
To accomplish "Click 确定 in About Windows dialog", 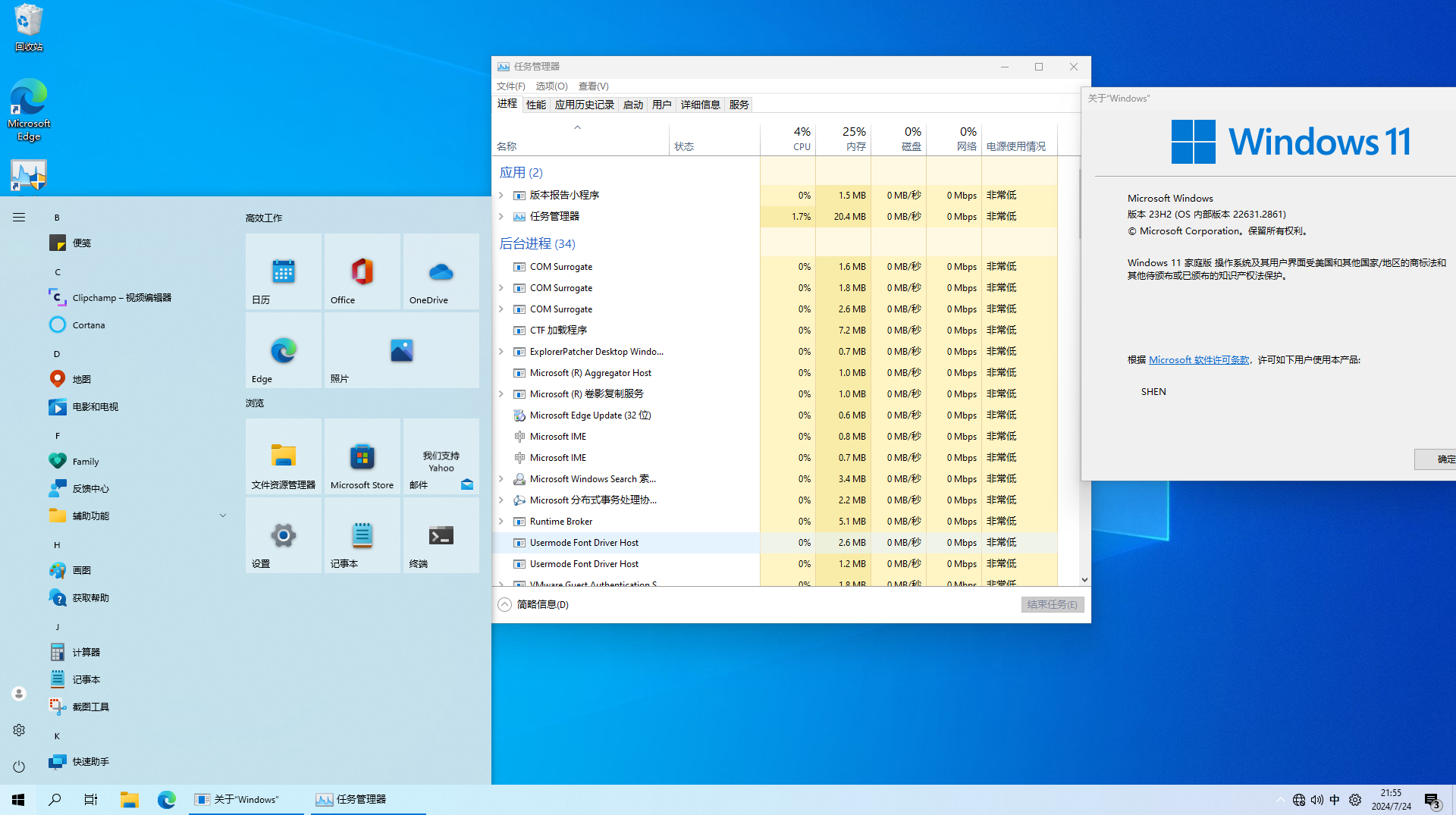I will pyautogui.click(x=1437, y=459).
